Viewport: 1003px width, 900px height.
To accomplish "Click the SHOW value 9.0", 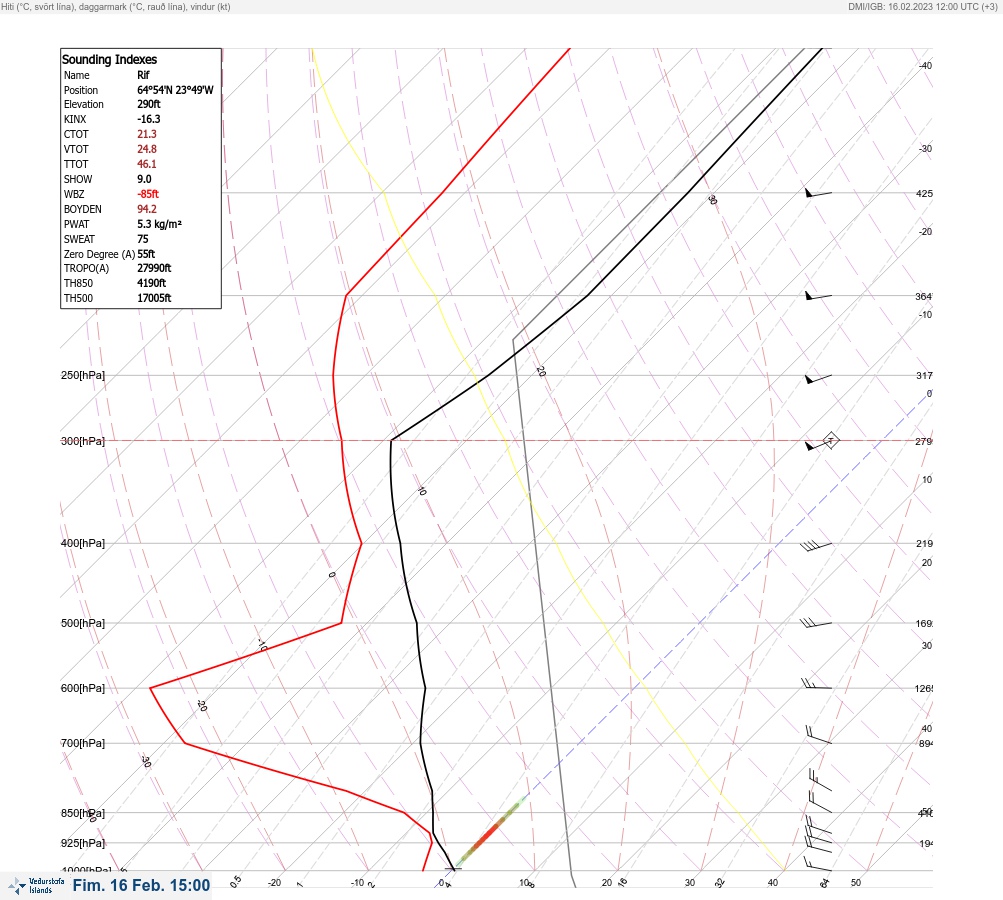I will [x=144, y=179].
